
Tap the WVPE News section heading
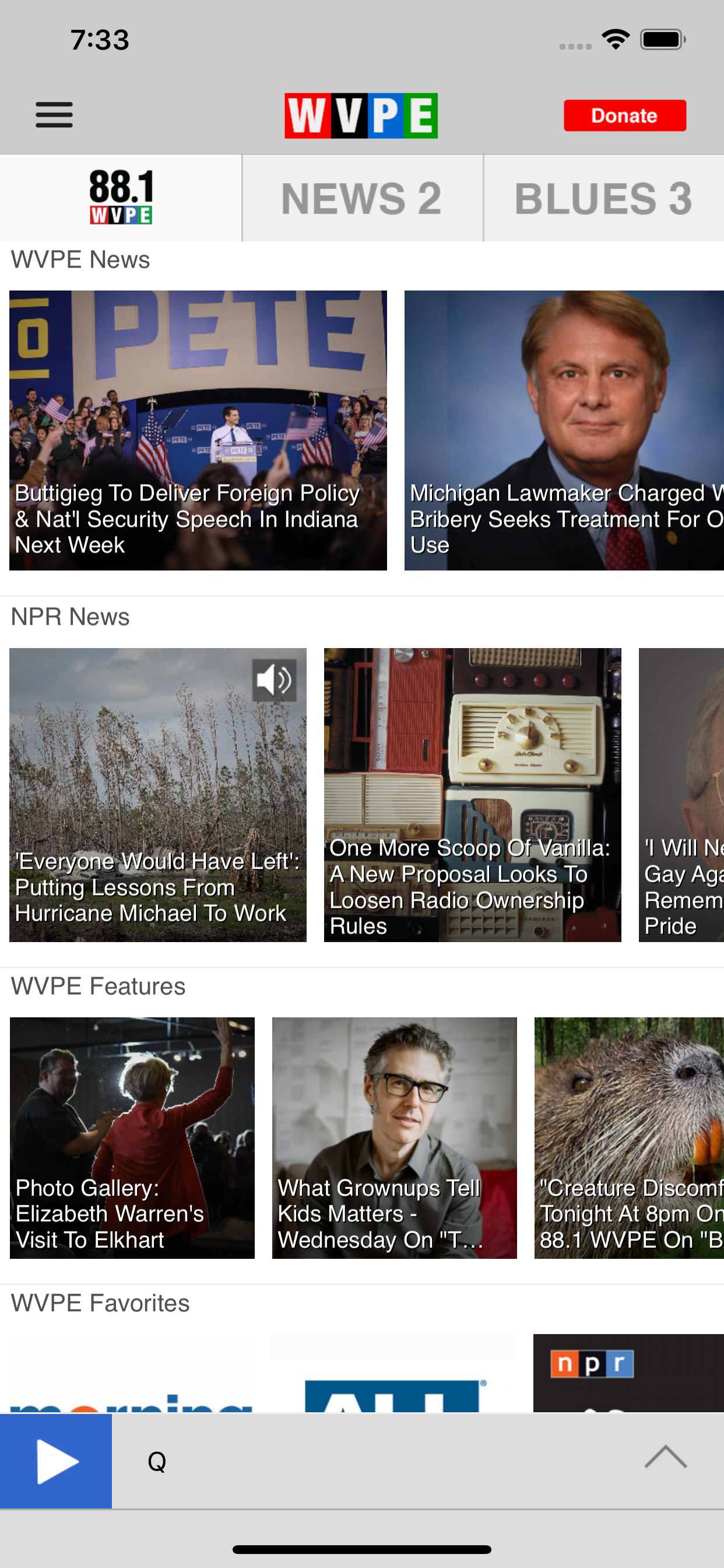coord(80,260)
